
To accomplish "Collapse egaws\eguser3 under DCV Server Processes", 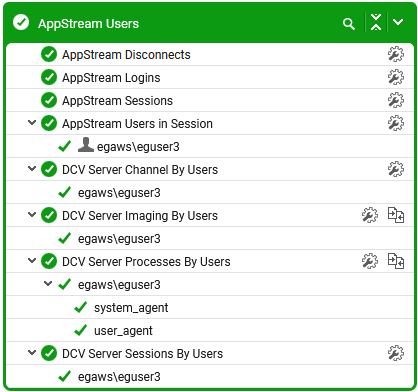I will (x=48, y=283).
